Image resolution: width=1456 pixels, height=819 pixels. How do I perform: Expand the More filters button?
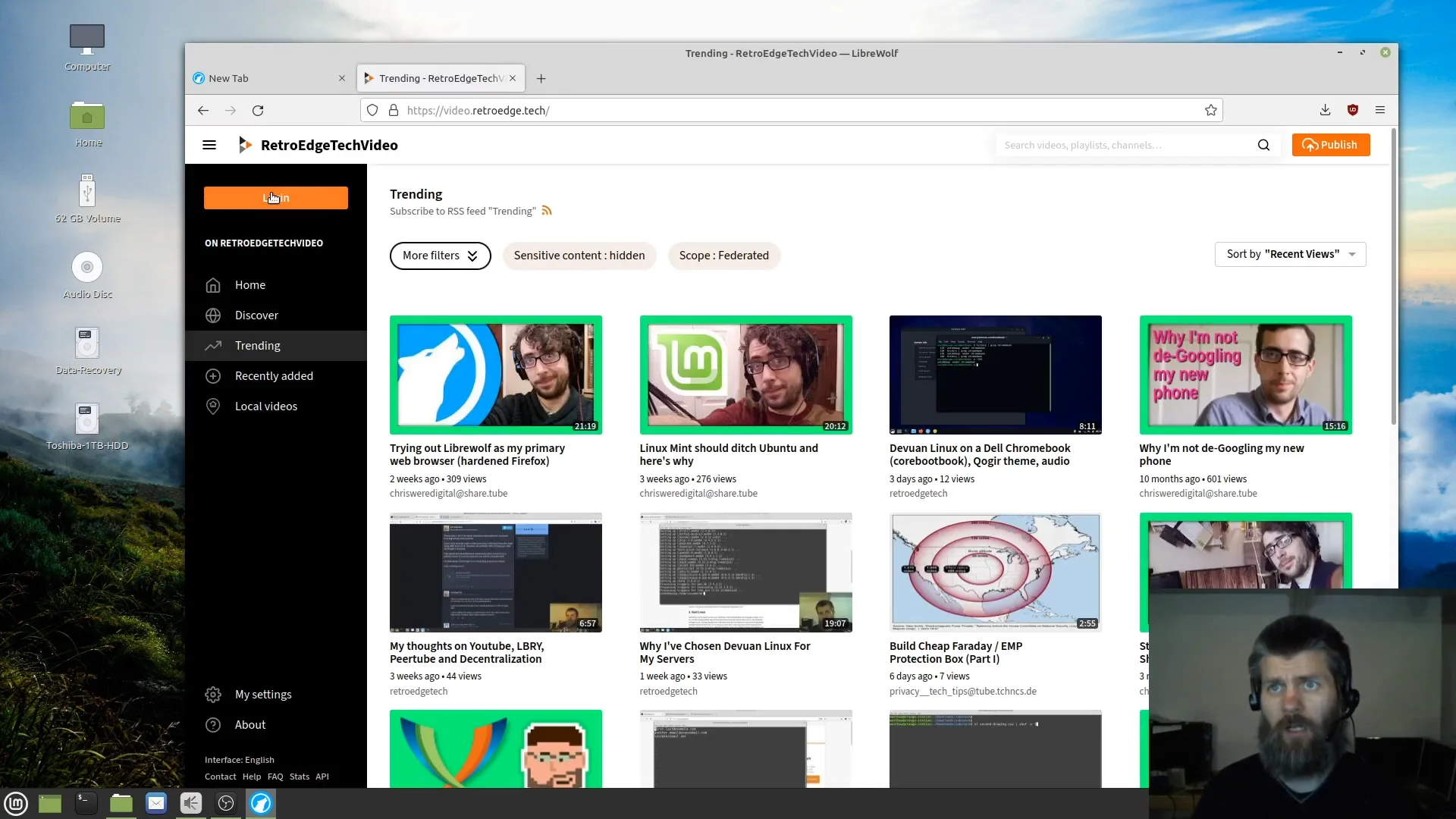(x=440, y=256)
